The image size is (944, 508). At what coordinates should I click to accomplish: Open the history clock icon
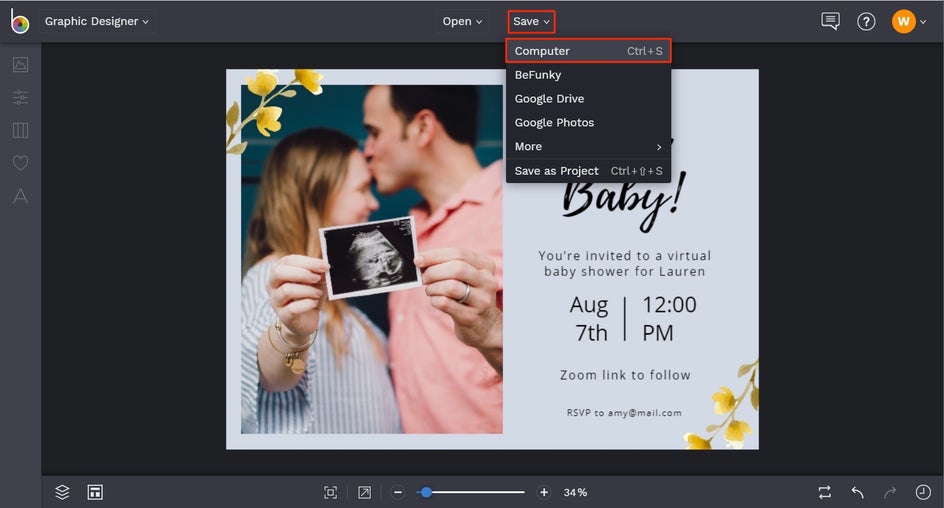tap(923, 492)
